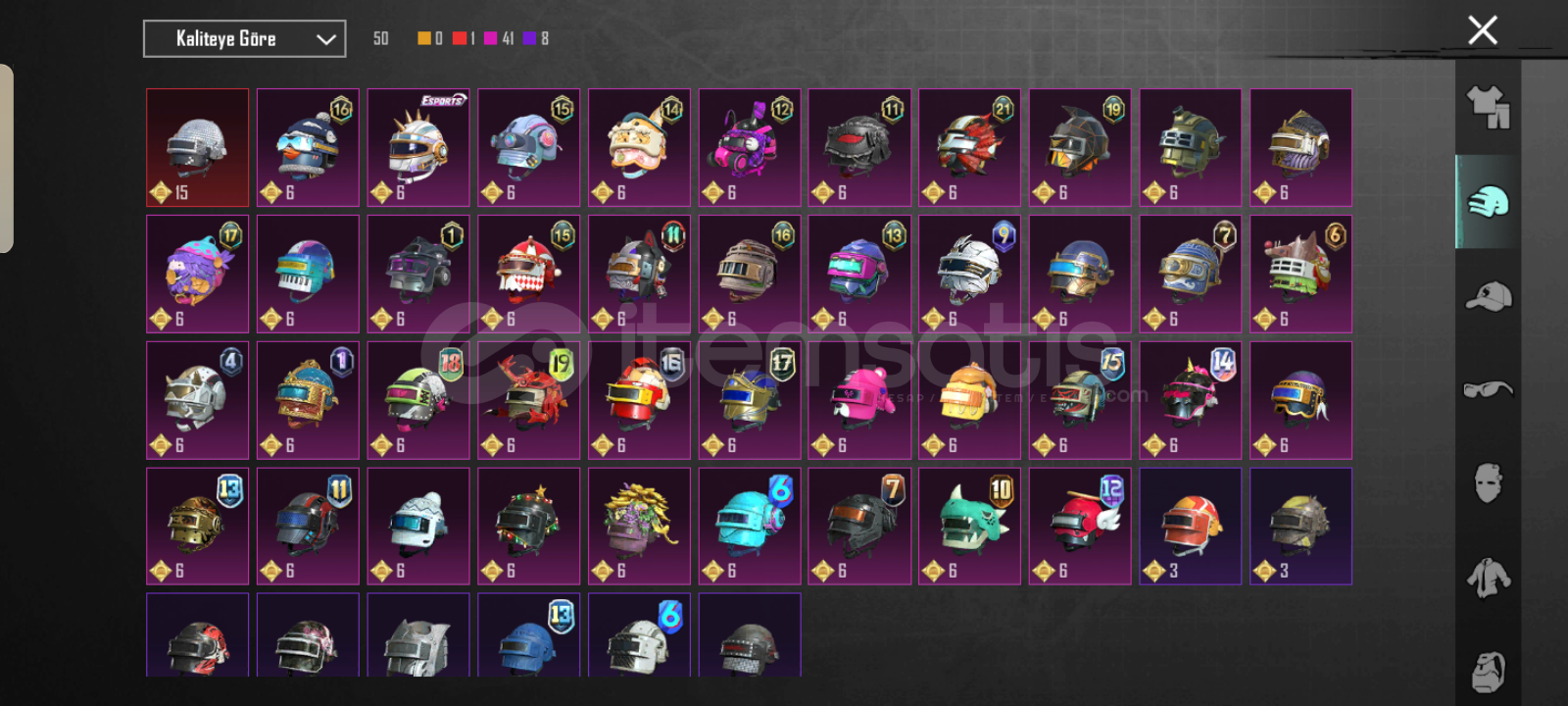Open the outfits clothing category icon
Screen dimensions: 1568x706
click(x=1488, y=108)
